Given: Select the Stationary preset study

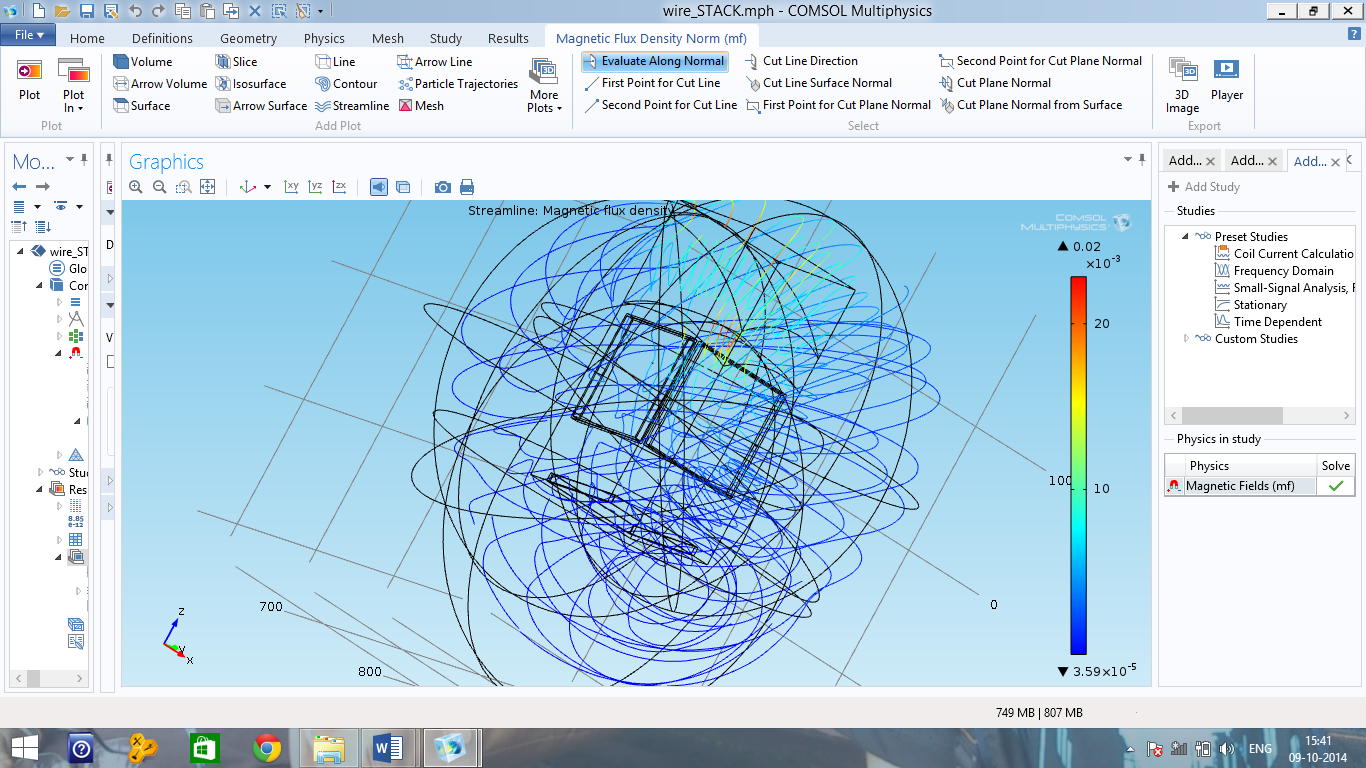Looking at the screenshot, I should pos(1260,305).
